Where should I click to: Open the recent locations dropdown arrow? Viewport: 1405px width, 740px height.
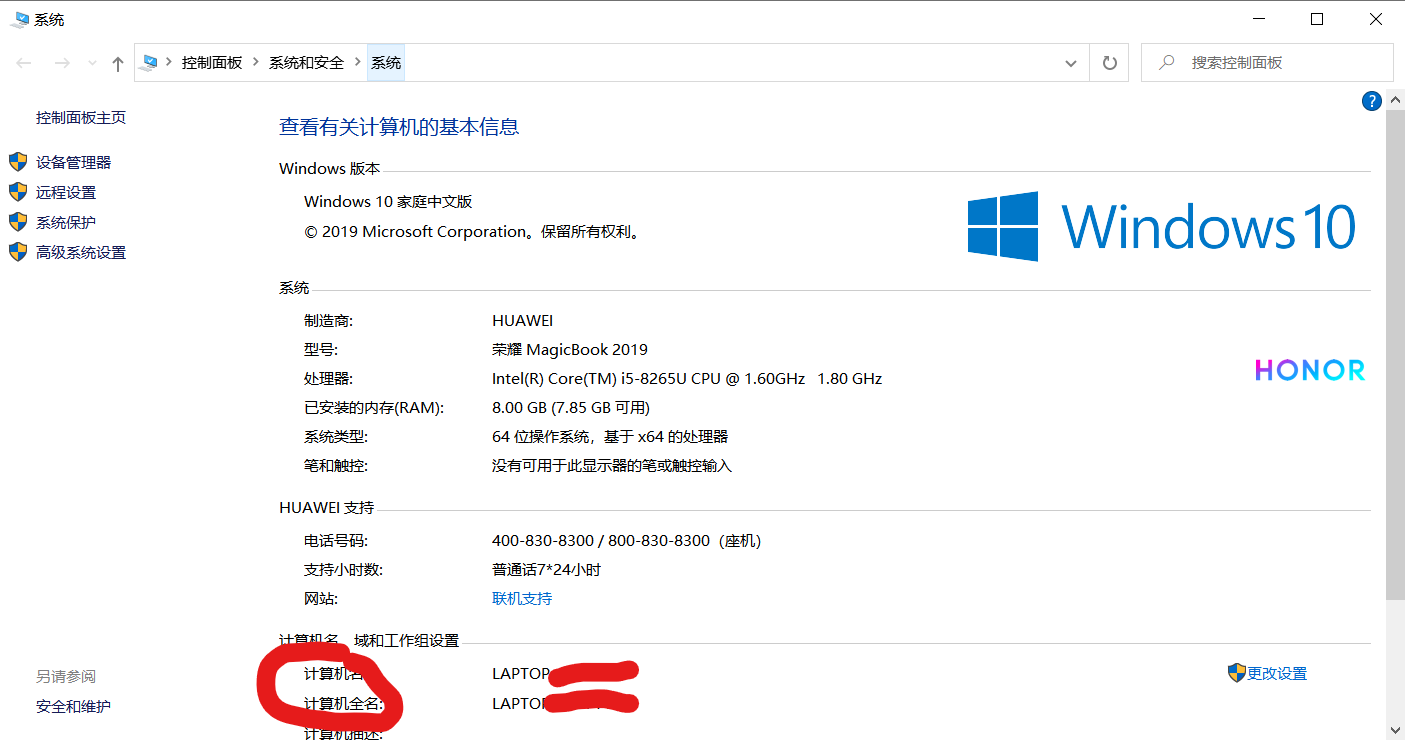pyautogui.click(x=92, y=63)
